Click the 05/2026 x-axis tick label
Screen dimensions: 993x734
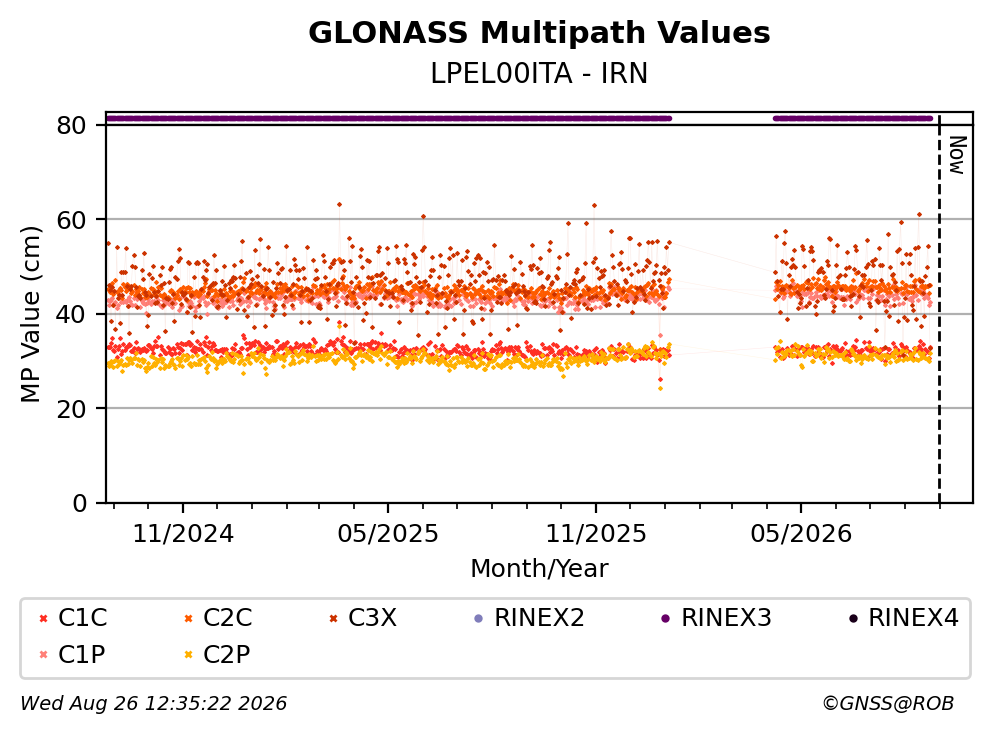point(801,534)
